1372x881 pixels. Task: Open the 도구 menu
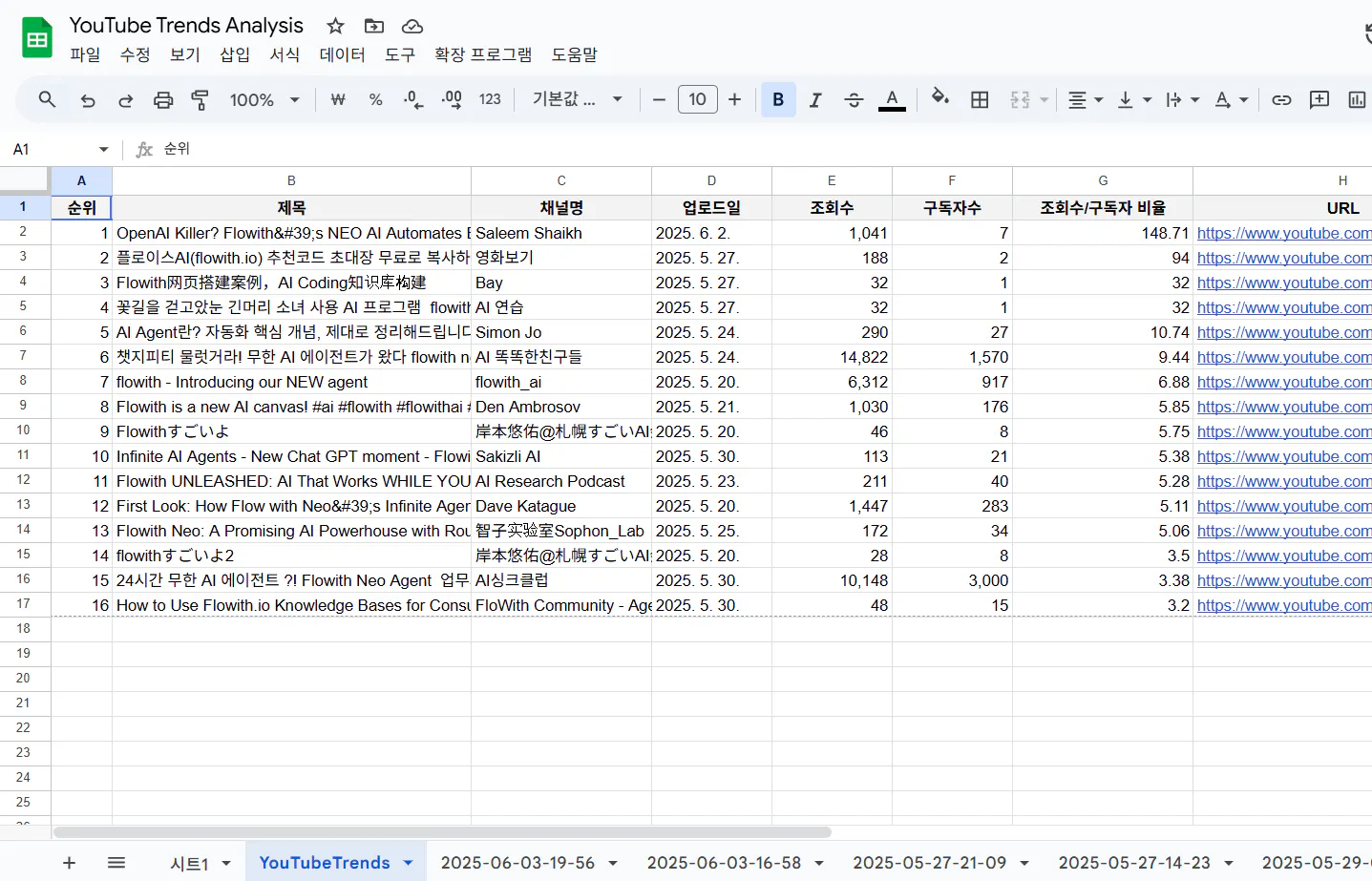point(400,54)
